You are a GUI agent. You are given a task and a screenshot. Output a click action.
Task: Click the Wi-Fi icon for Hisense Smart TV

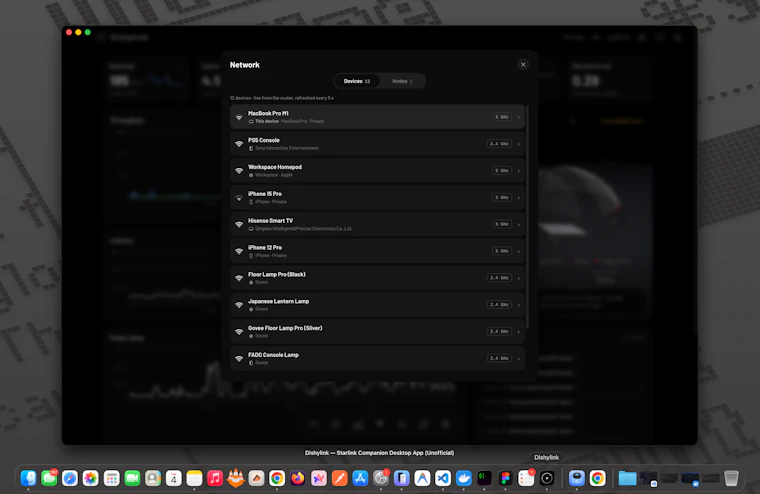coord(239,224)
